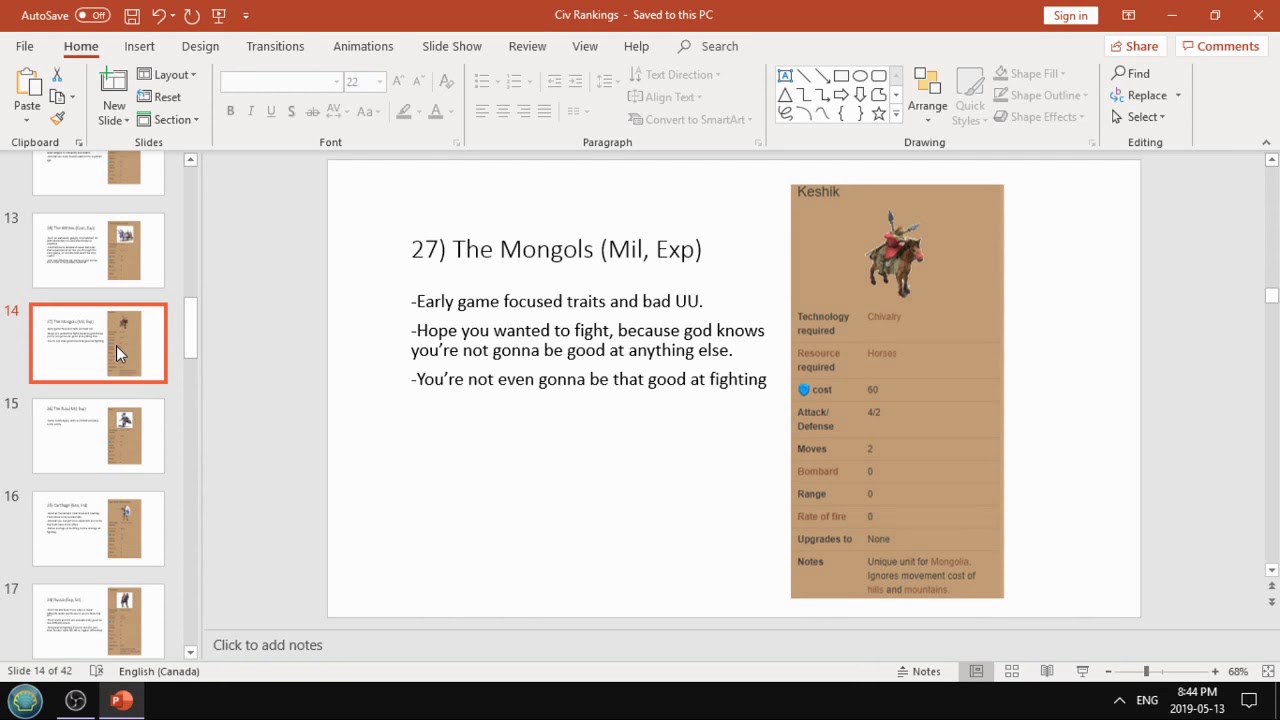Click the Save icon in title bar

[x=132, y=15]
